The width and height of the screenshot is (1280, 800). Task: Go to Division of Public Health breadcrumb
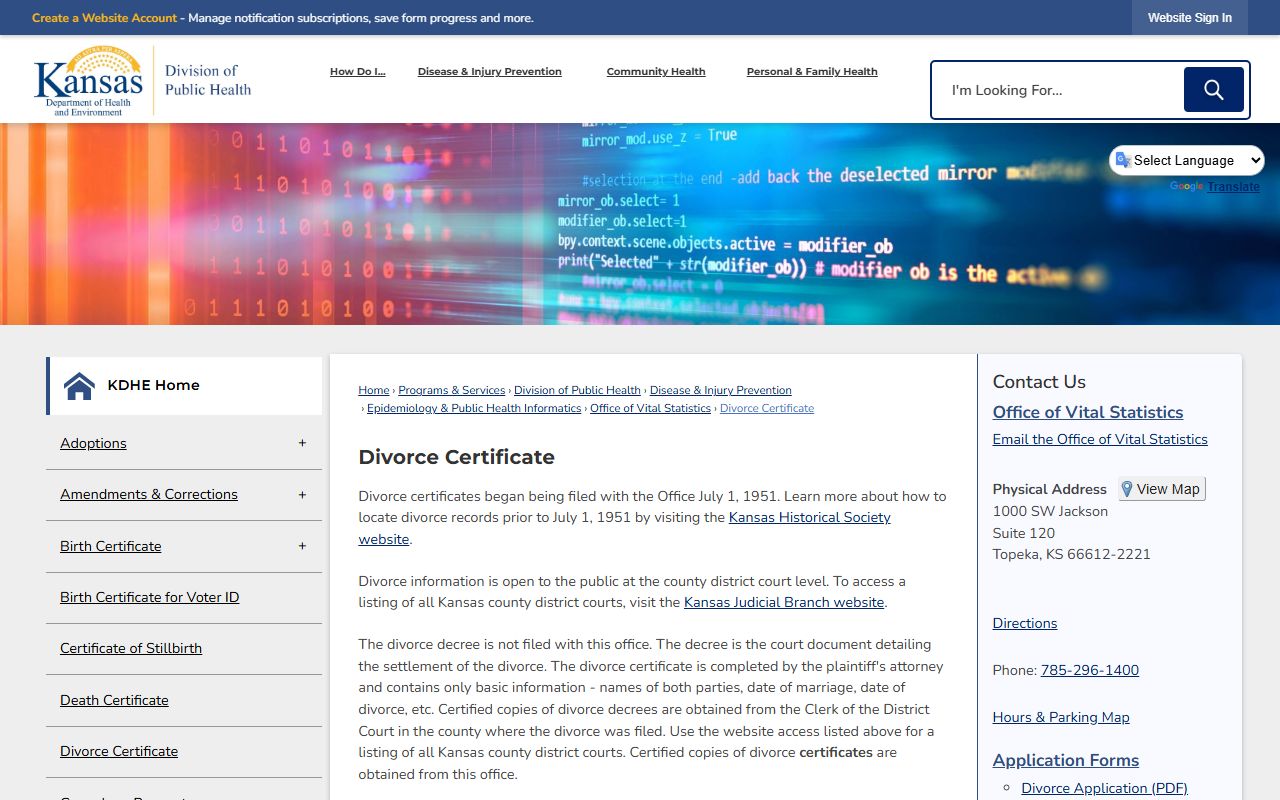pos(577,390)
